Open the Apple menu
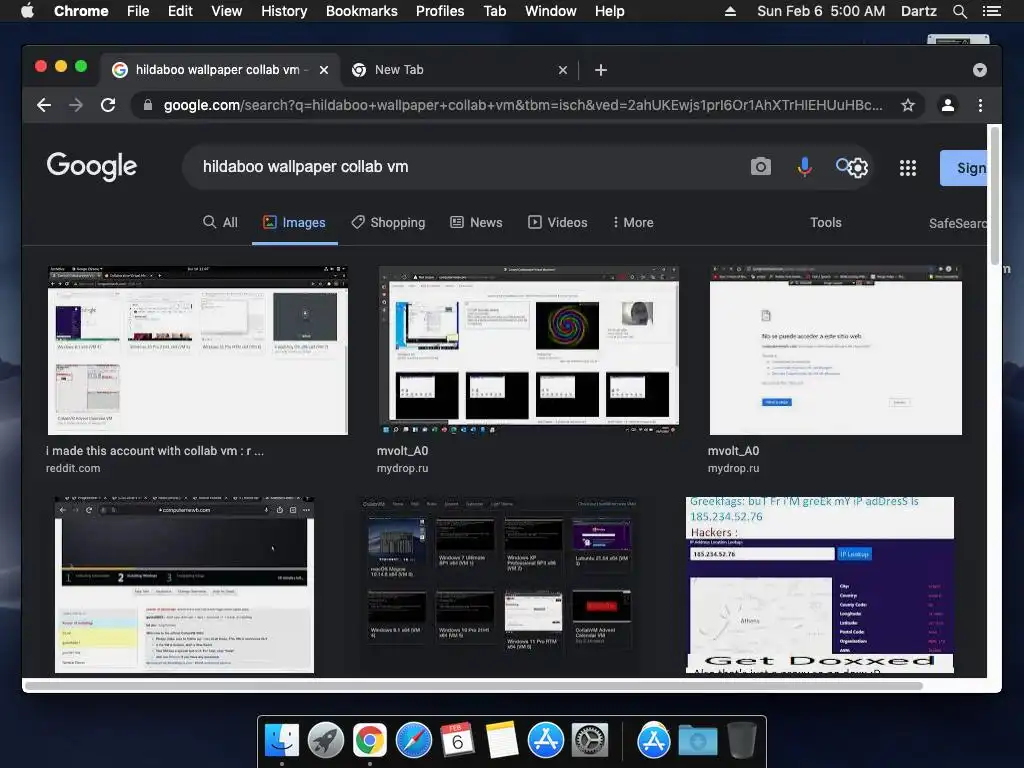 coord(27,11)
